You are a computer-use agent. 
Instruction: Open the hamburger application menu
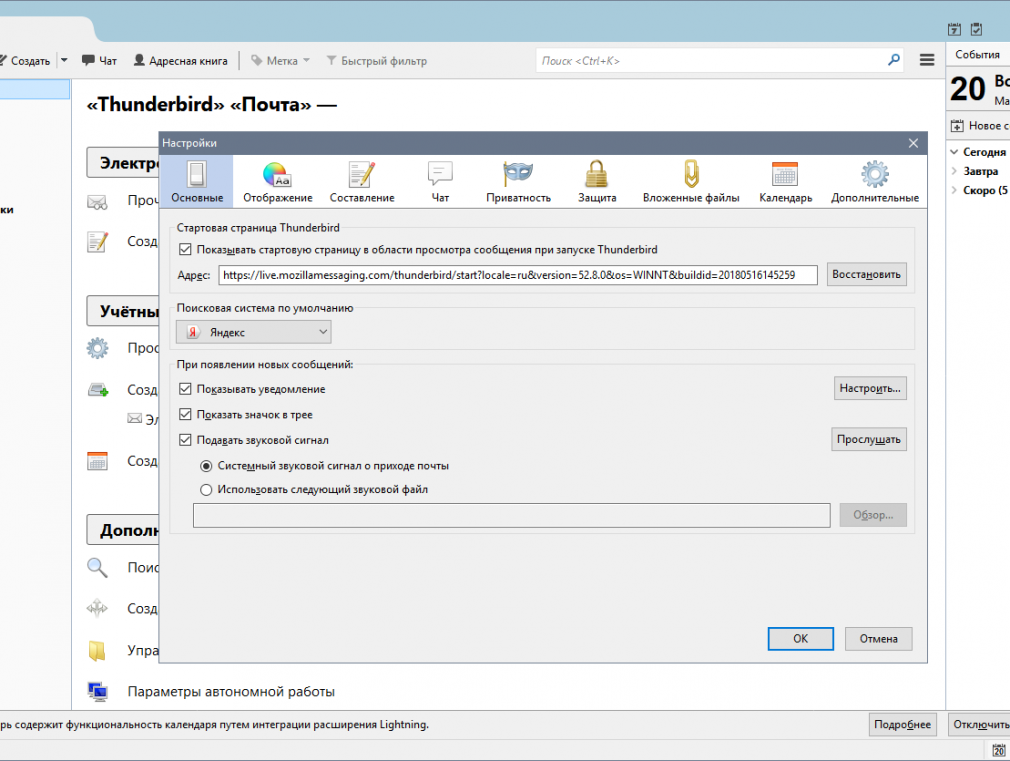(927, 60)
